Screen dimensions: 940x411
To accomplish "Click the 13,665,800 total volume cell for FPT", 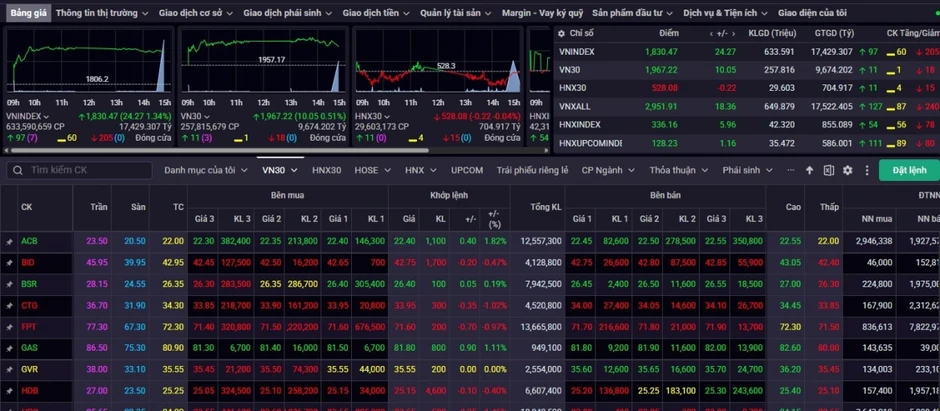I will coord(541,327).
